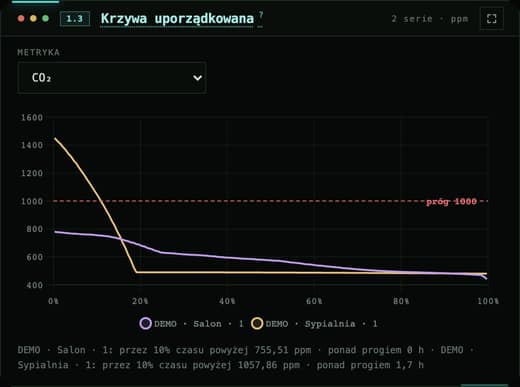Click the dropdown chevron arrow
520x387 pixels.
tap(197, 78)
